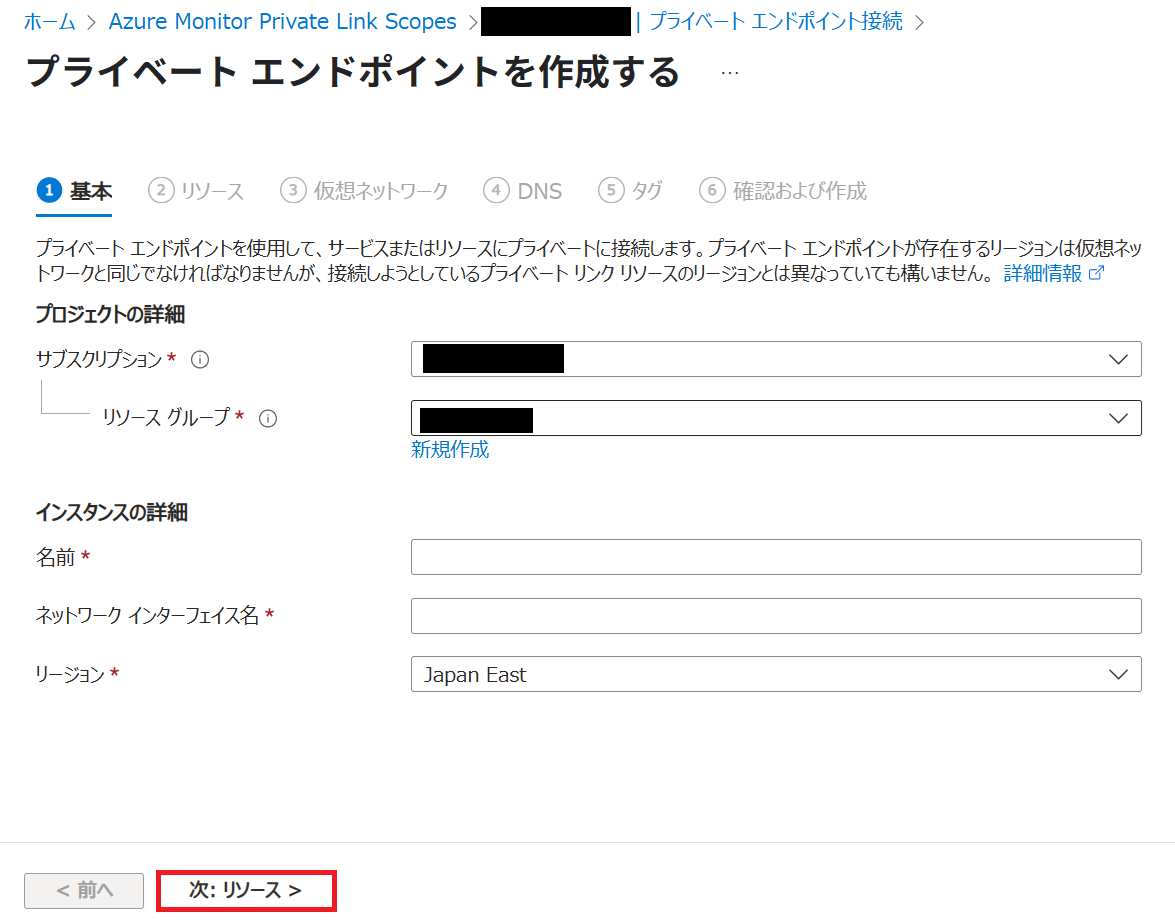Switch to the DNS tab
The image size is (1175, 922).
[x=522, y=191]
